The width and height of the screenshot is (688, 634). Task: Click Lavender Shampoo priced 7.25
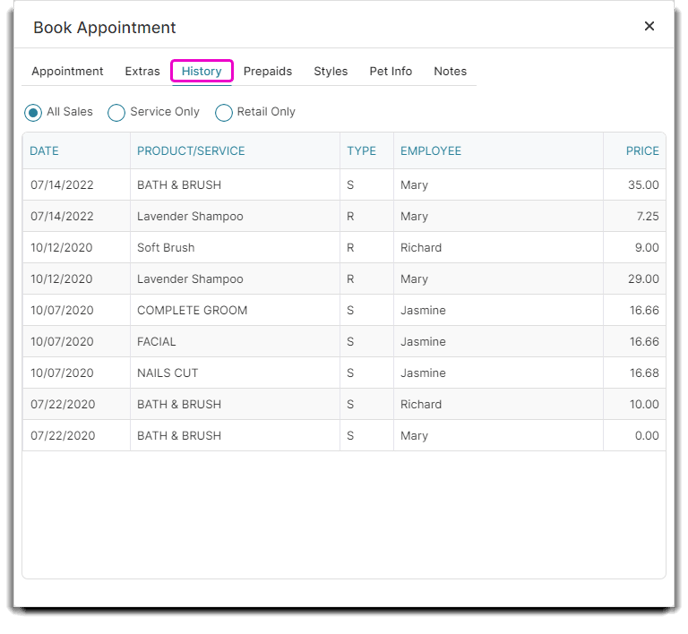tap(190, 216)
